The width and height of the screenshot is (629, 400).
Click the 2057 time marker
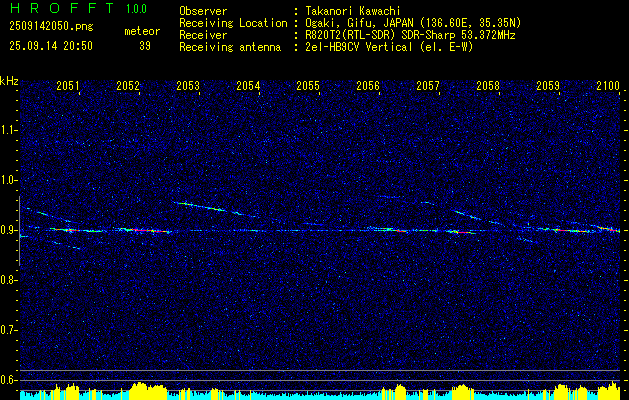[428, 85]
